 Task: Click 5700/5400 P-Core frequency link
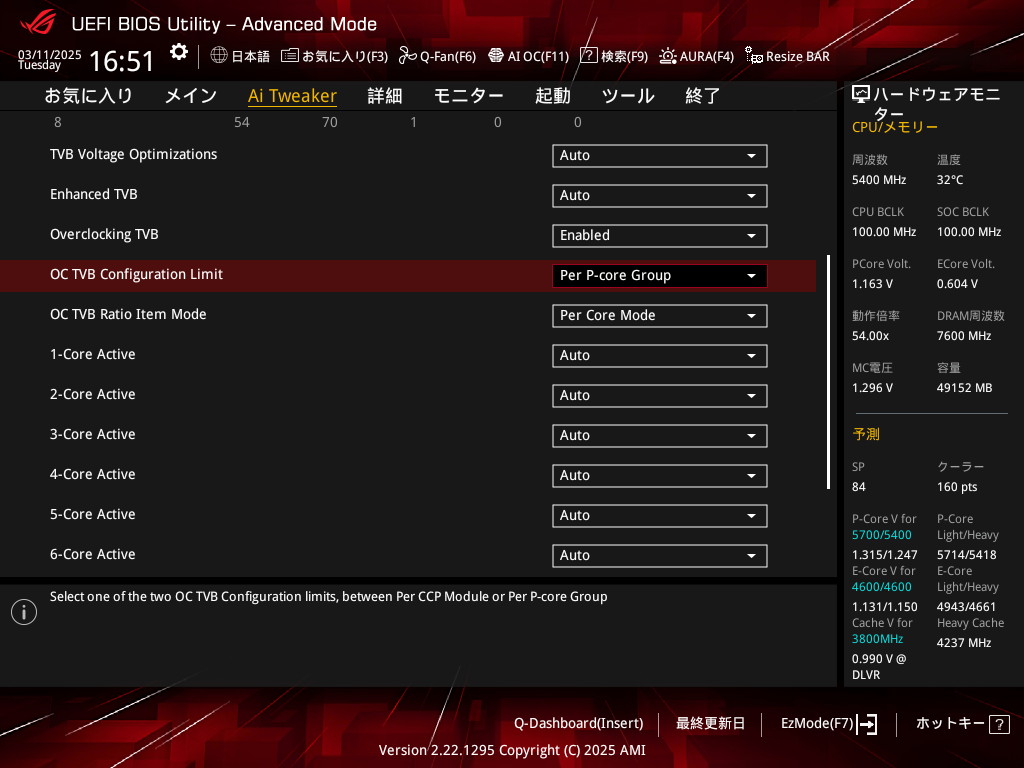(x=882, y=535)
